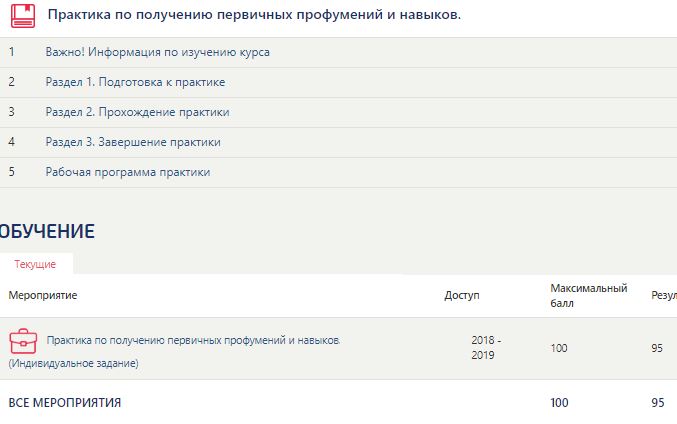This screenshot has width=677, height=424.
Task: Open 'Раздел 2. Прохождение практики'
Action: click(x=137, y=112)
